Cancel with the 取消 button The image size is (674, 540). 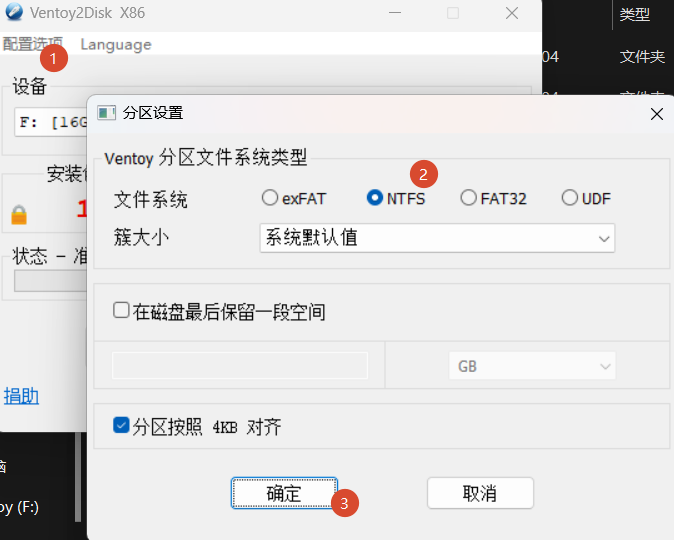tap(480, 493)
